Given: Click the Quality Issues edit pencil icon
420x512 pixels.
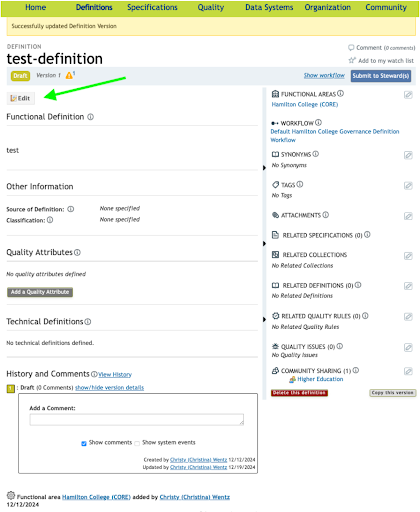Looking at the screenshot, I should [408, 348].
